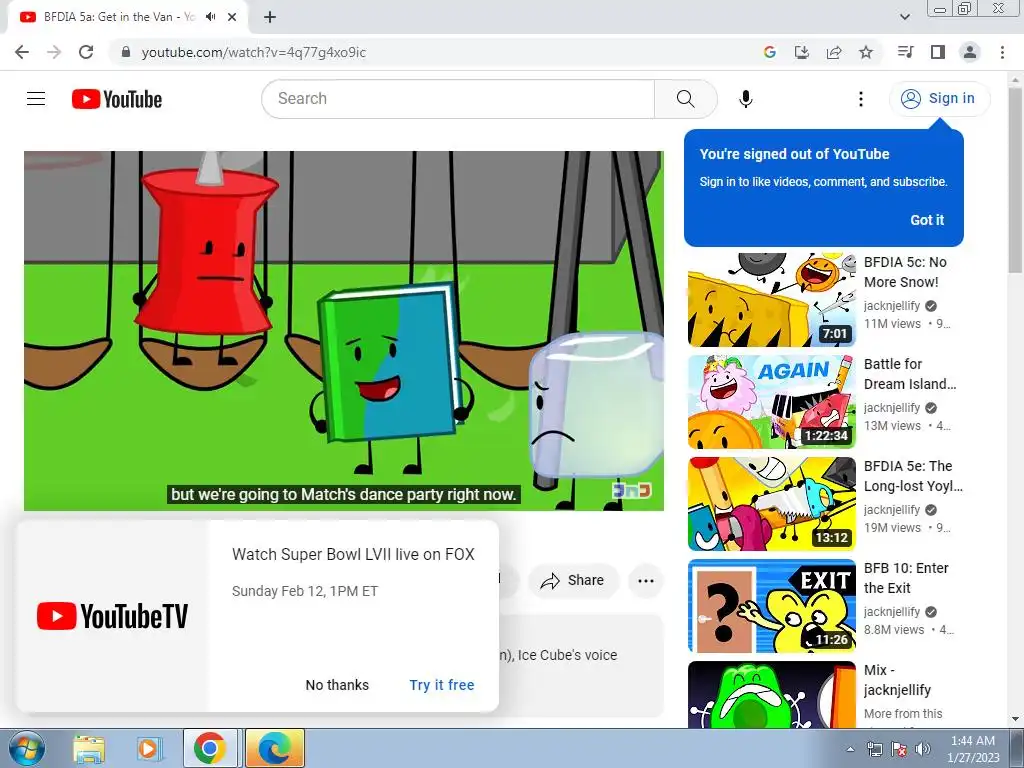Viewport: 1024px width, 768px height.
Task: Open the YouTube hamburger guide menu
Action: point(36,99)
